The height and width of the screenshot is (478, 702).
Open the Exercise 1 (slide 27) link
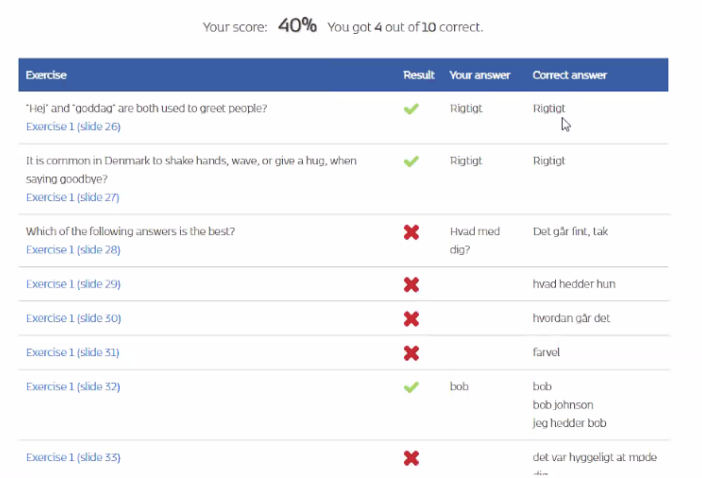click(73, 198)
